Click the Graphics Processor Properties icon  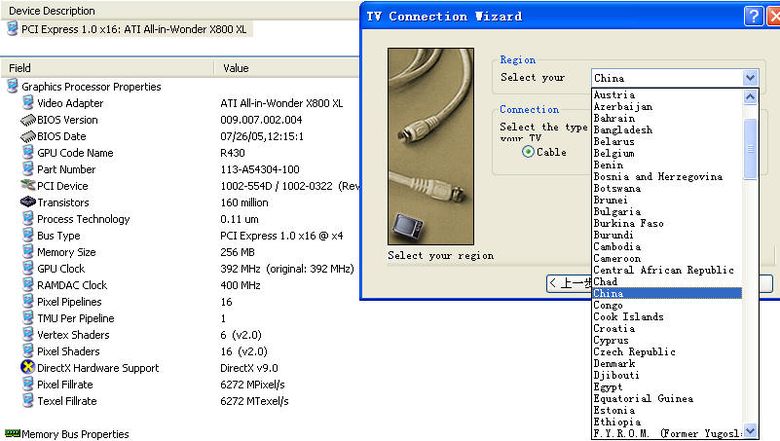[x=12, y=86]
